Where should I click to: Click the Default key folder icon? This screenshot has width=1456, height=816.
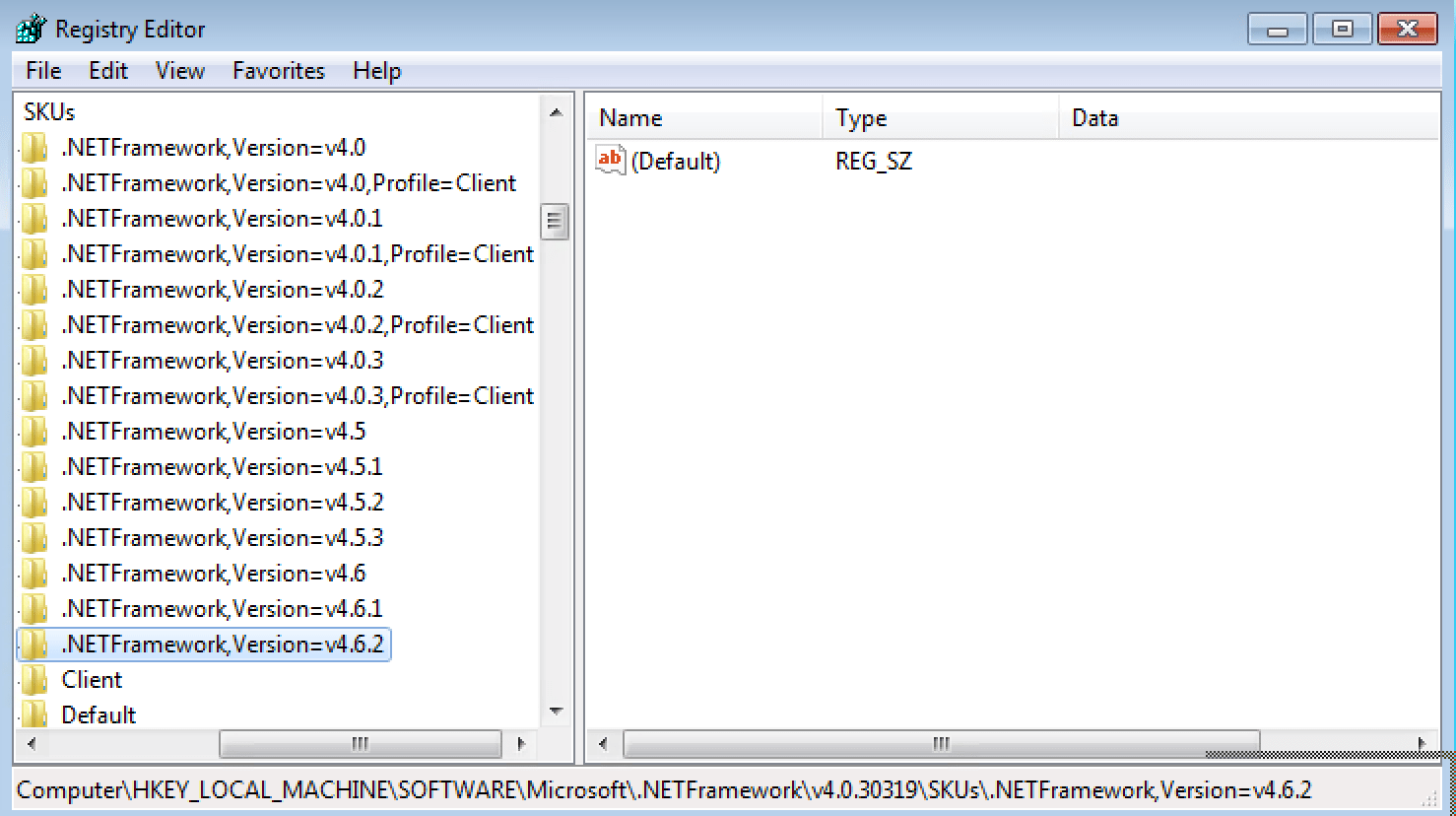pos(33,714)
